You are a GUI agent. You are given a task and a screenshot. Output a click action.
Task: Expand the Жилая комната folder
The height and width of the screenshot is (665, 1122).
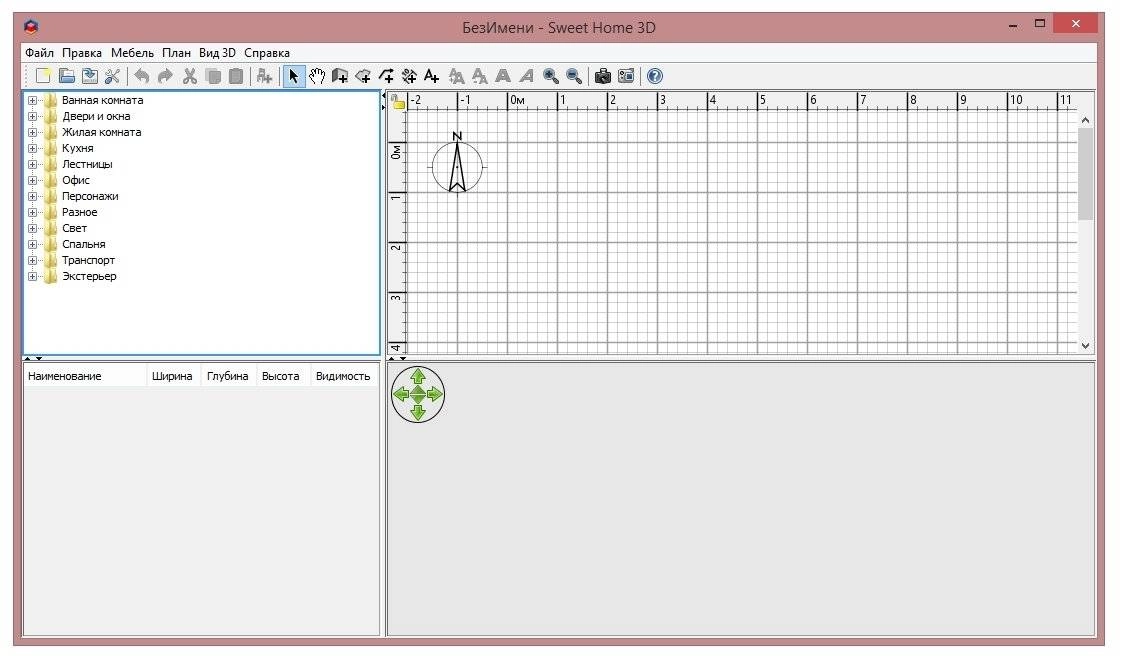tap(32, 132)
